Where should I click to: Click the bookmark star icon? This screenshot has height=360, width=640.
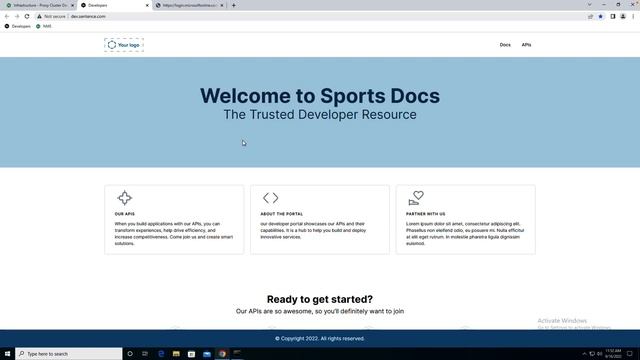[x=600, y=16]
